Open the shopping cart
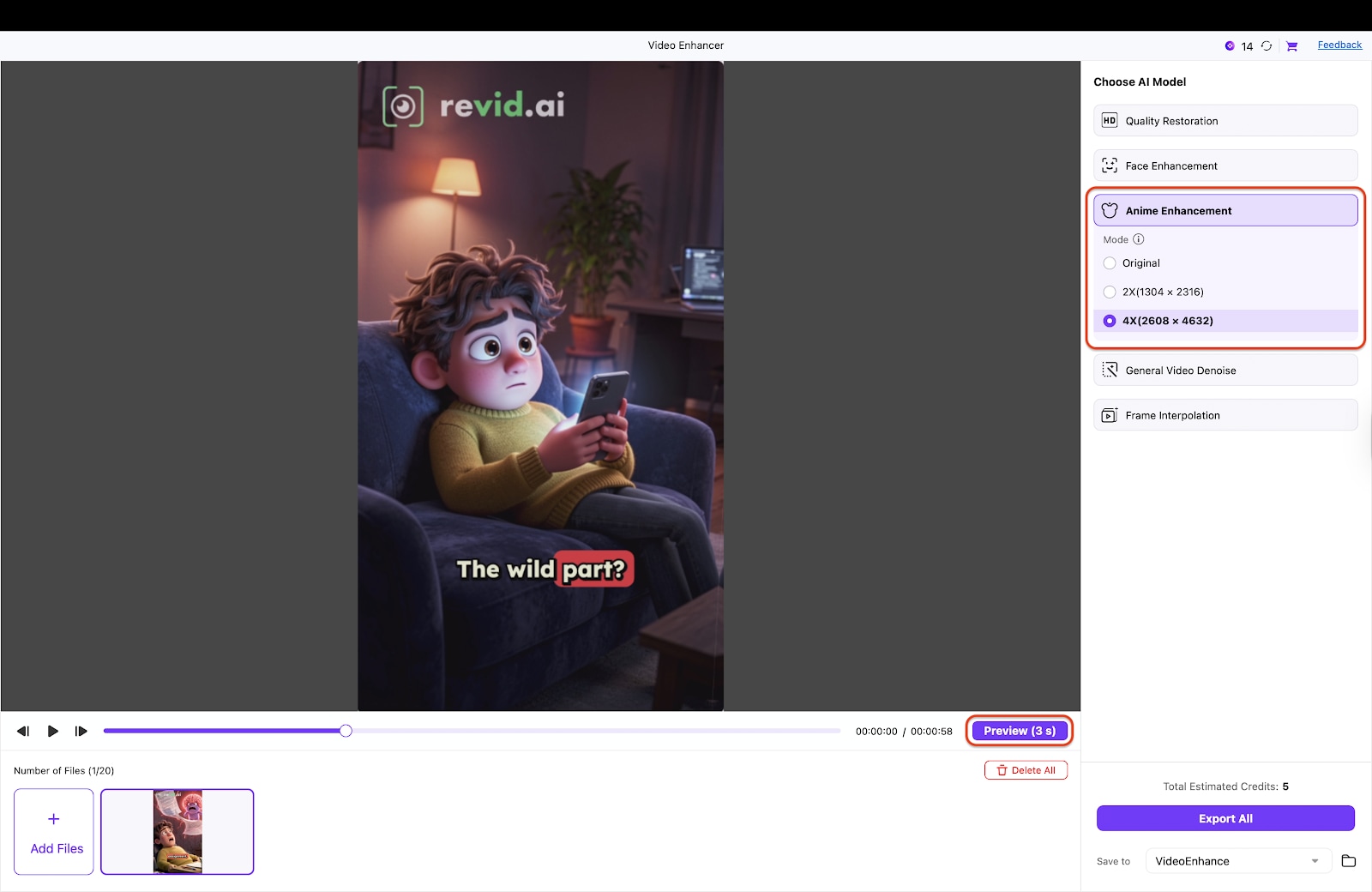Image resolution: width=1372 pixels, height=892 pixels. (x=1291, y=46)
